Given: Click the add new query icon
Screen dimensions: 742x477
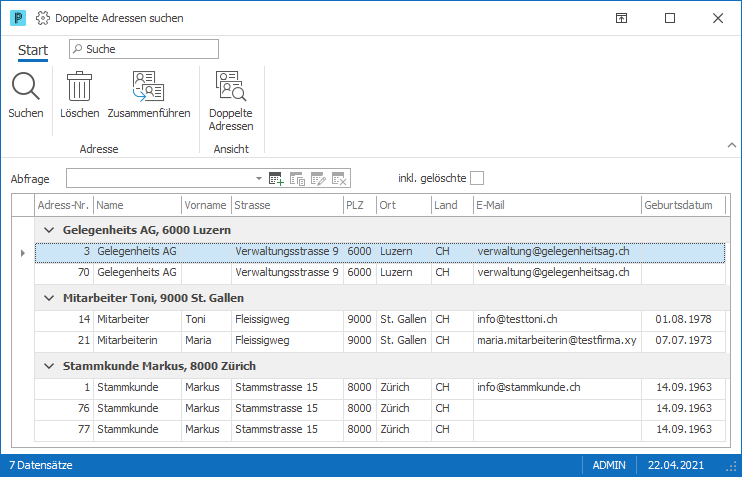Looking at the screenshot, I should coord(276,179).
